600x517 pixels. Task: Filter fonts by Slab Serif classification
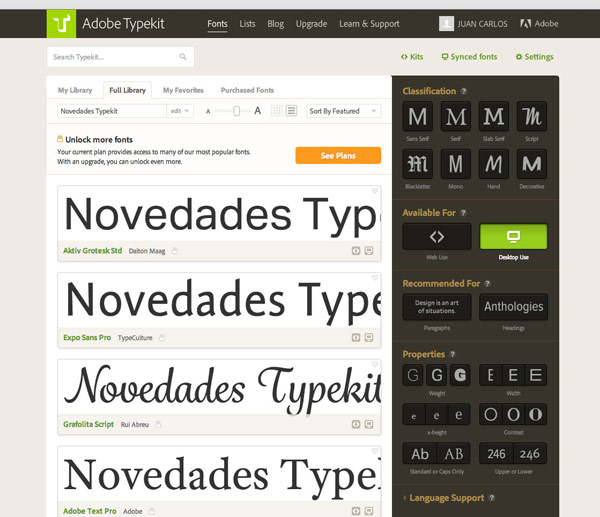(493, 116)
